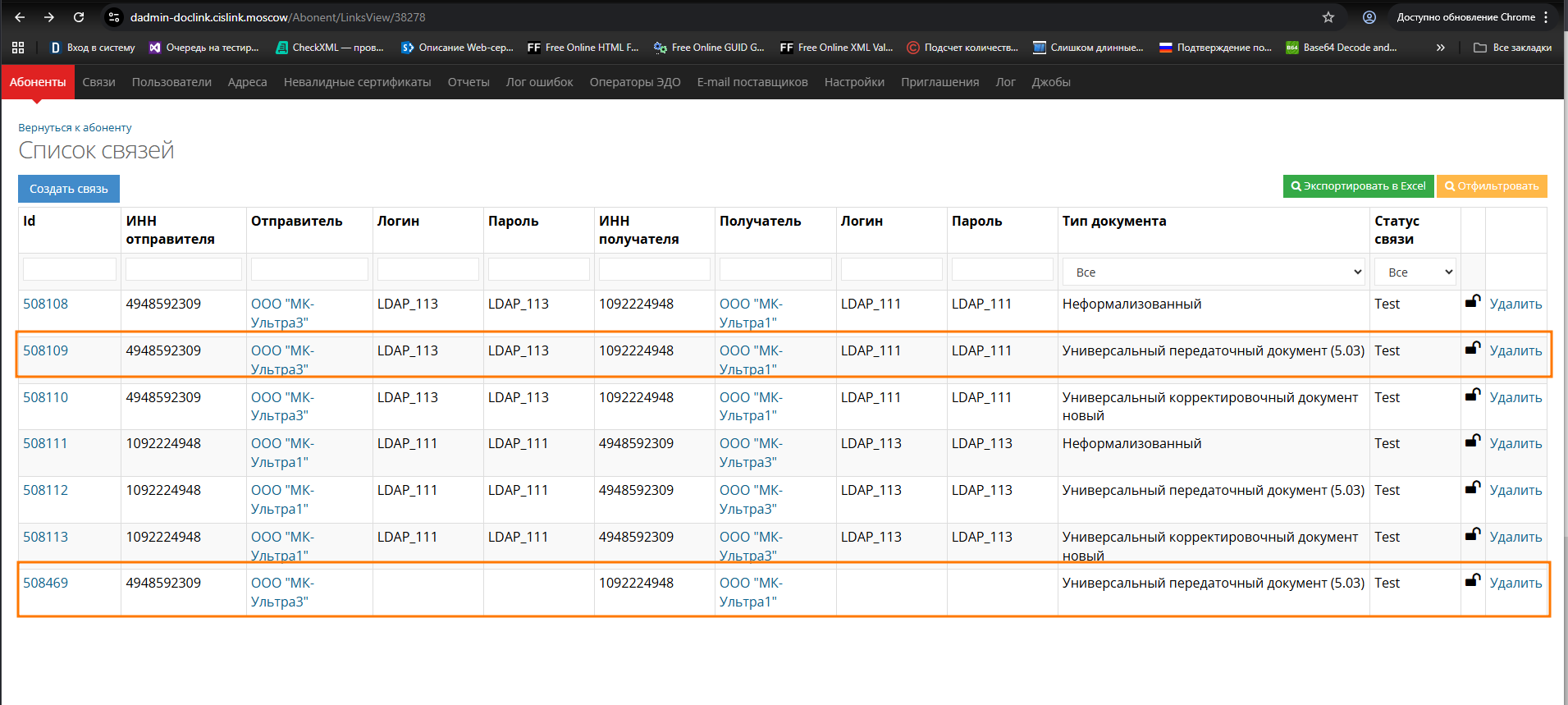Click the lock icon for link 508469

pyautogui.click(x=1473, y=580)
